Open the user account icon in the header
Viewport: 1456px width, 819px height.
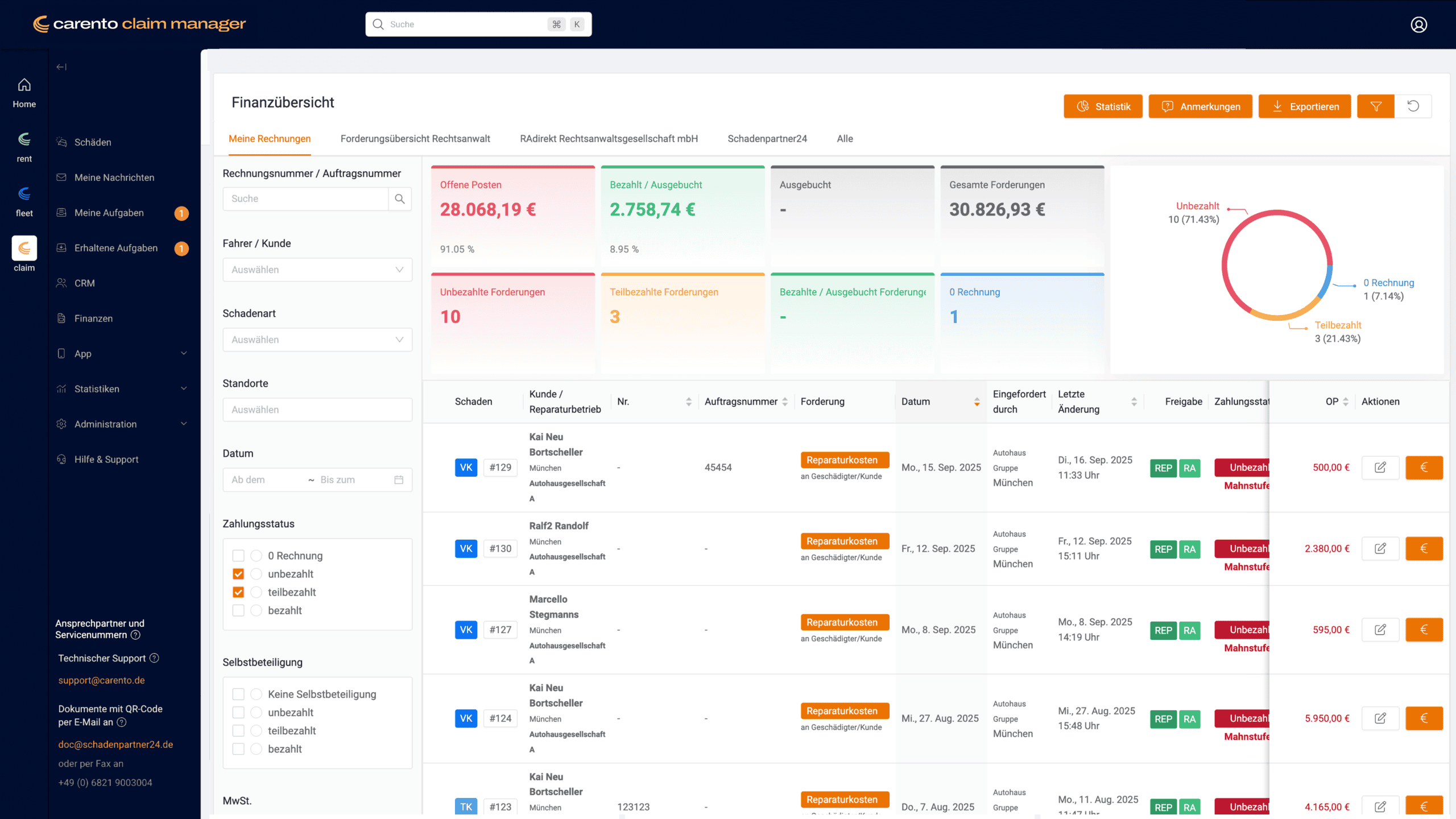pyautogui.click(x=1418, y=24)
